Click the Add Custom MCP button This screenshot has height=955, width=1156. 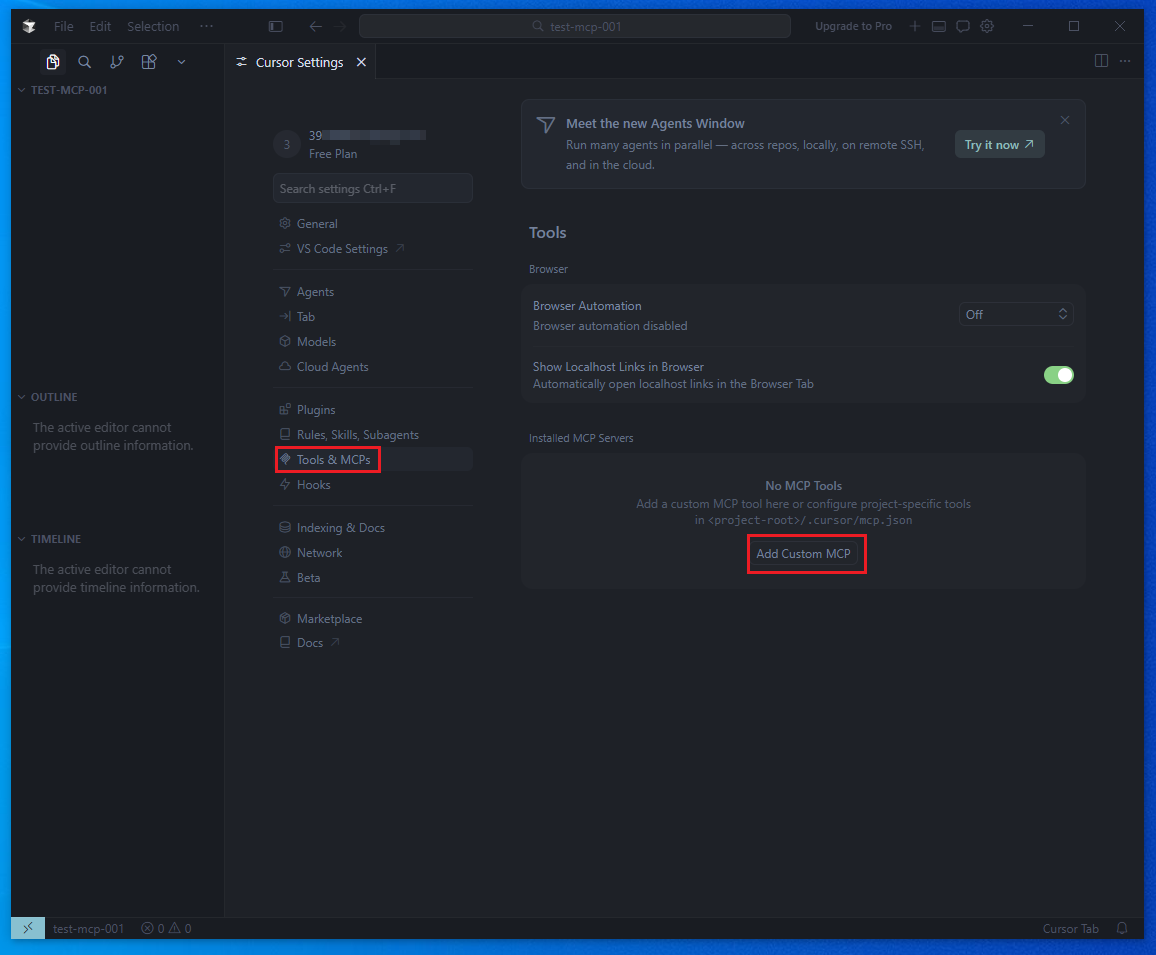tap(804, 554)
